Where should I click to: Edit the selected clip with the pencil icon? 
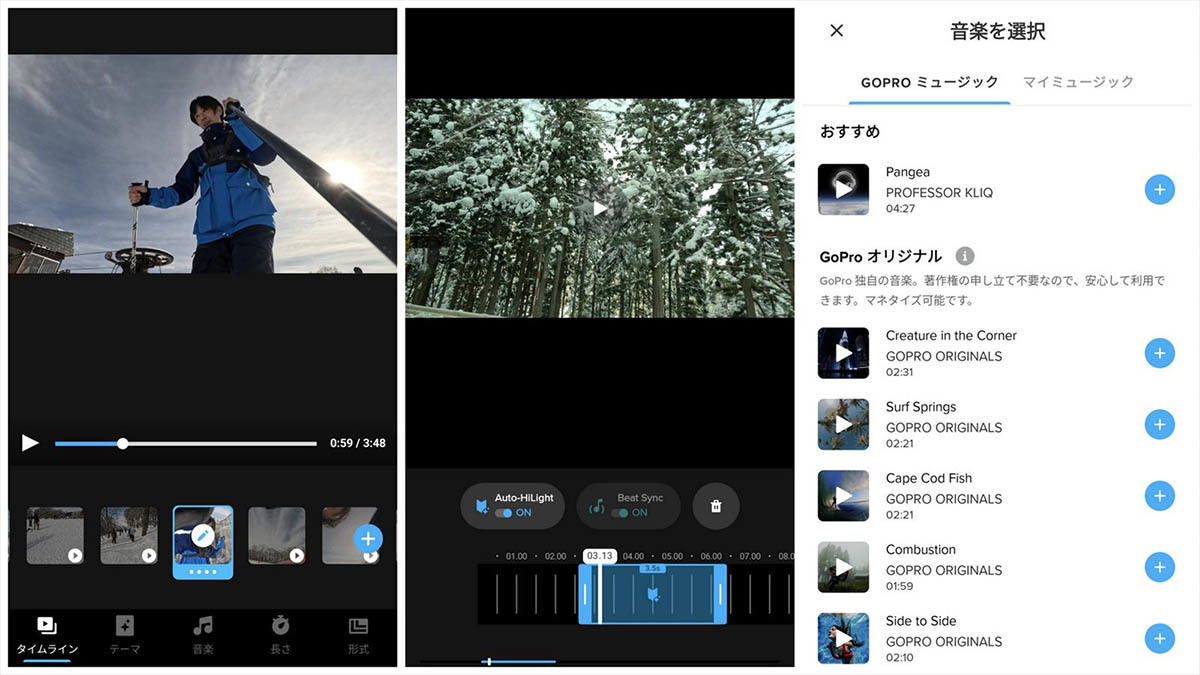pyautogui.click(x=203, y=536)
